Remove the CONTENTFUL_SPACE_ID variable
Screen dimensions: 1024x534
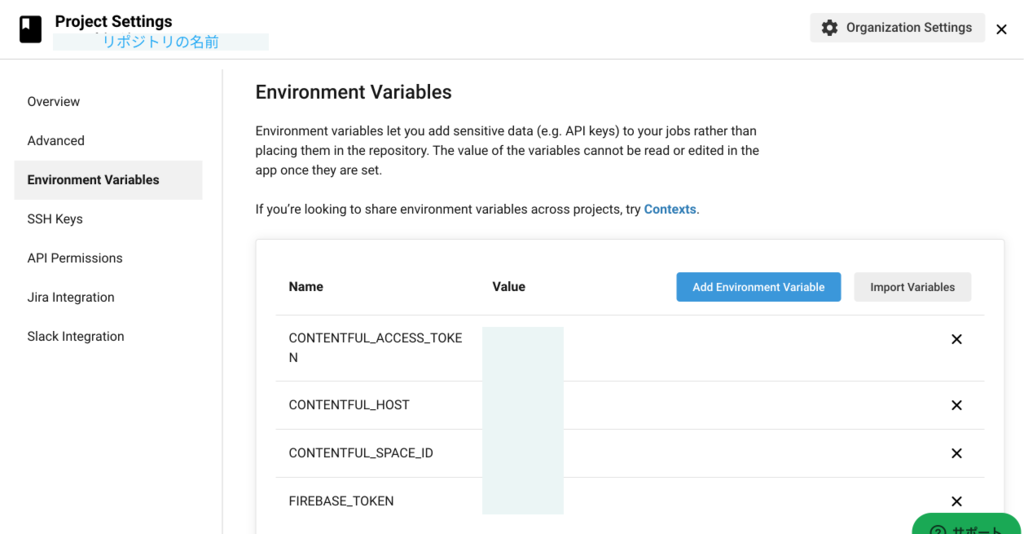pos(956,453)
